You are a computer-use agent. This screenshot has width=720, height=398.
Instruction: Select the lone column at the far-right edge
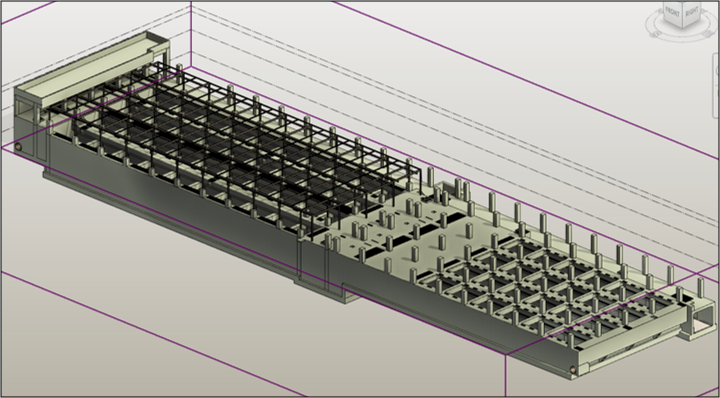pyautogui.click(x=700, y=287)
